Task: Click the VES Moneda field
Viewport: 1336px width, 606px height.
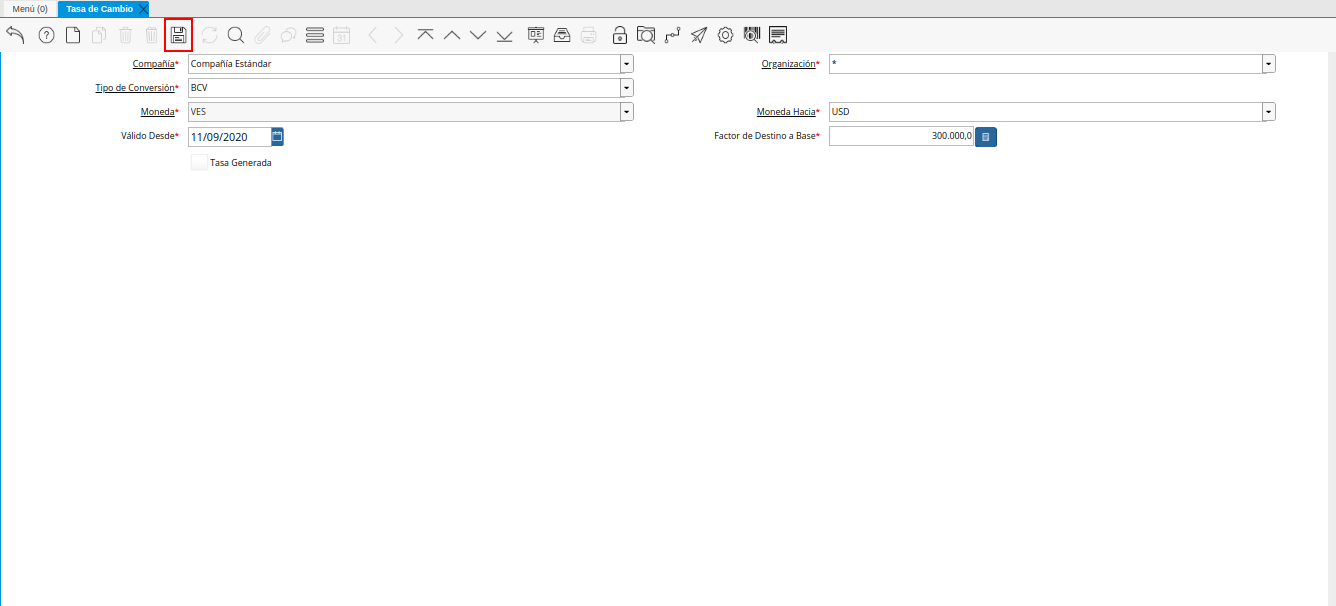Action: coord(404,112)
